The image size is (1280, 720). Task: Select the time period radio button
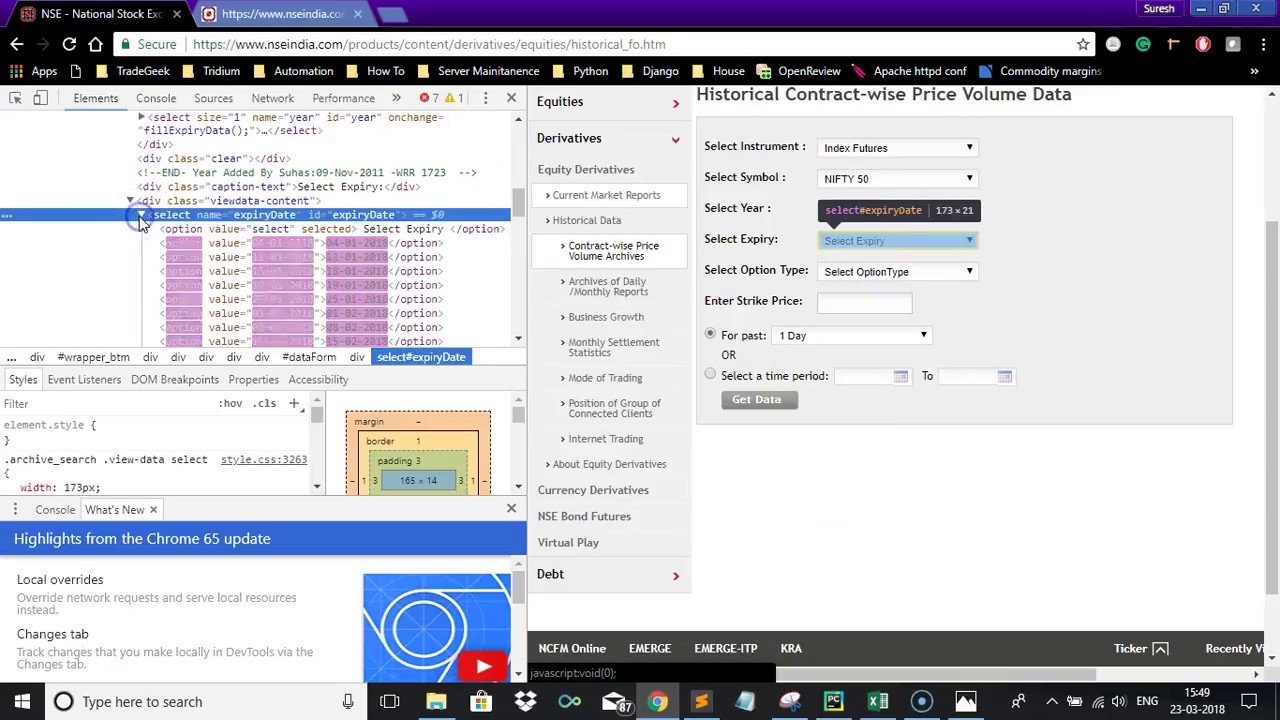[x=710, y=374]
